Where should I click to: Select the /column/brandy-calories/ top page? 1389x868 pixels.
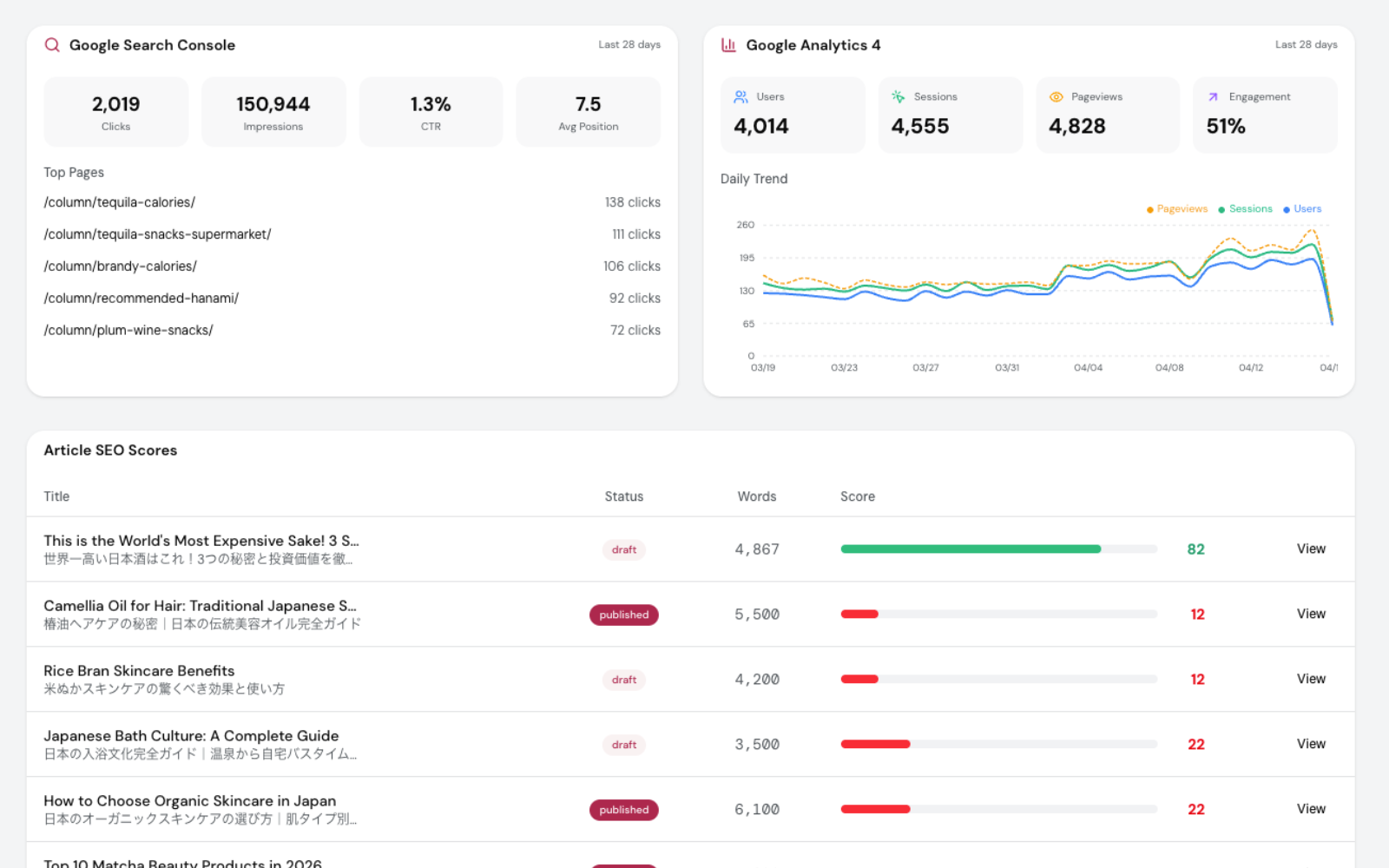pyautogui.click(x=121, y=266)
